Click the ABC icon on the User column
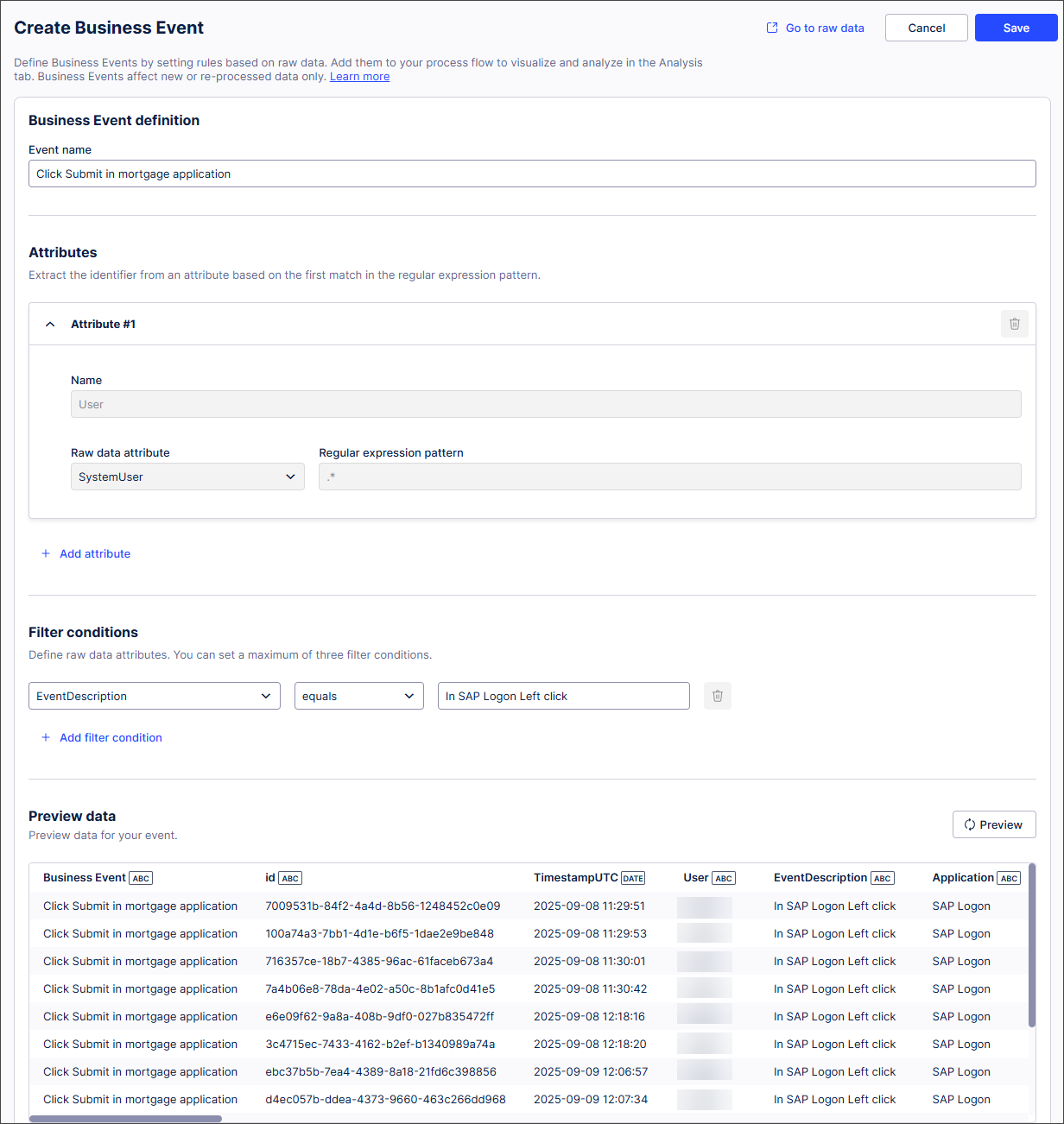 point(724,877)
